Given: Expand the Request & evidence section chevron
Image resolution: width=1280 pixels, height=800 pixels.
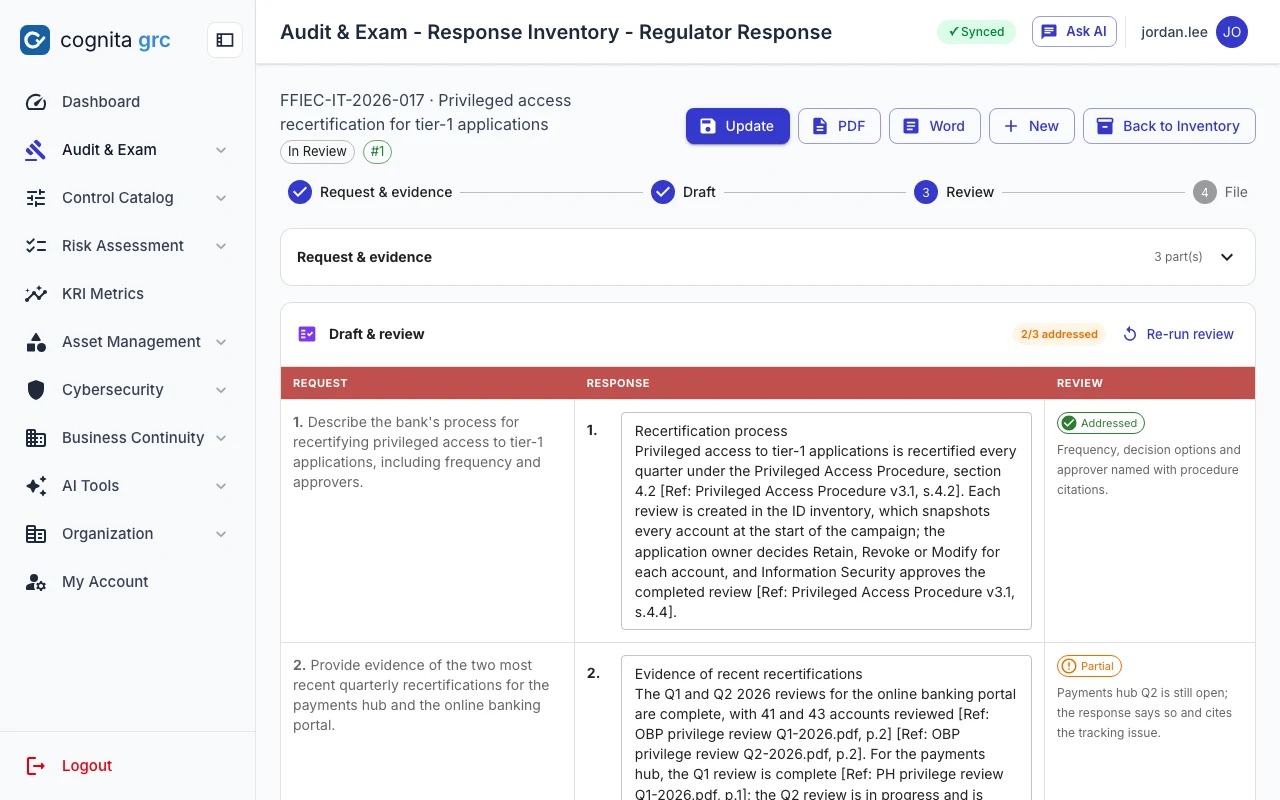Looking at the screenshot, I should pos(1227,257).
